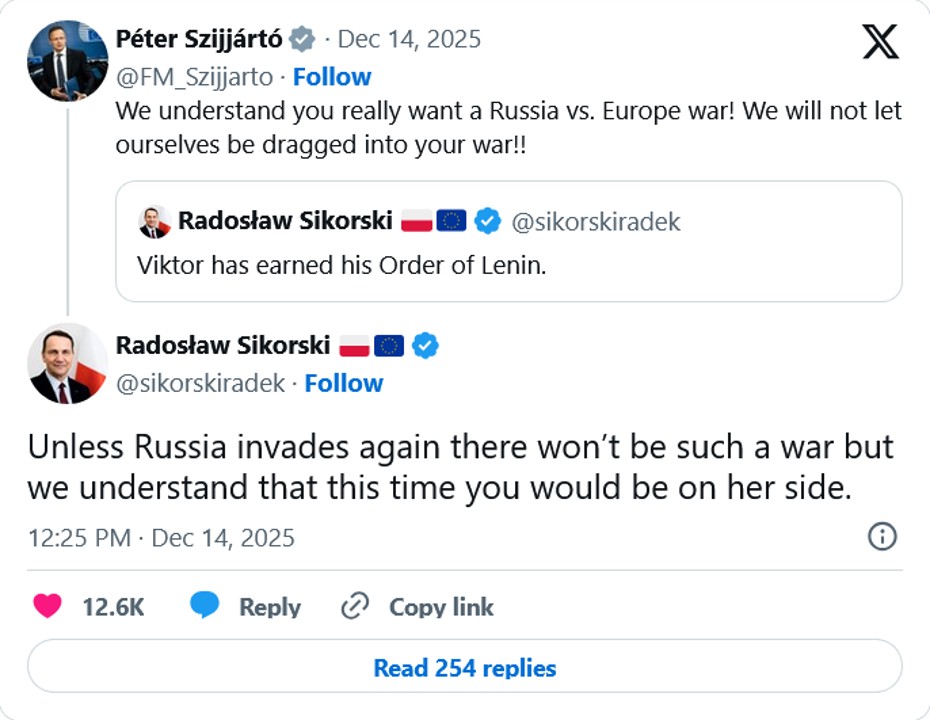
Task: Open Péter Szijjártó's profile picture
Action: [x=67, y=61]
